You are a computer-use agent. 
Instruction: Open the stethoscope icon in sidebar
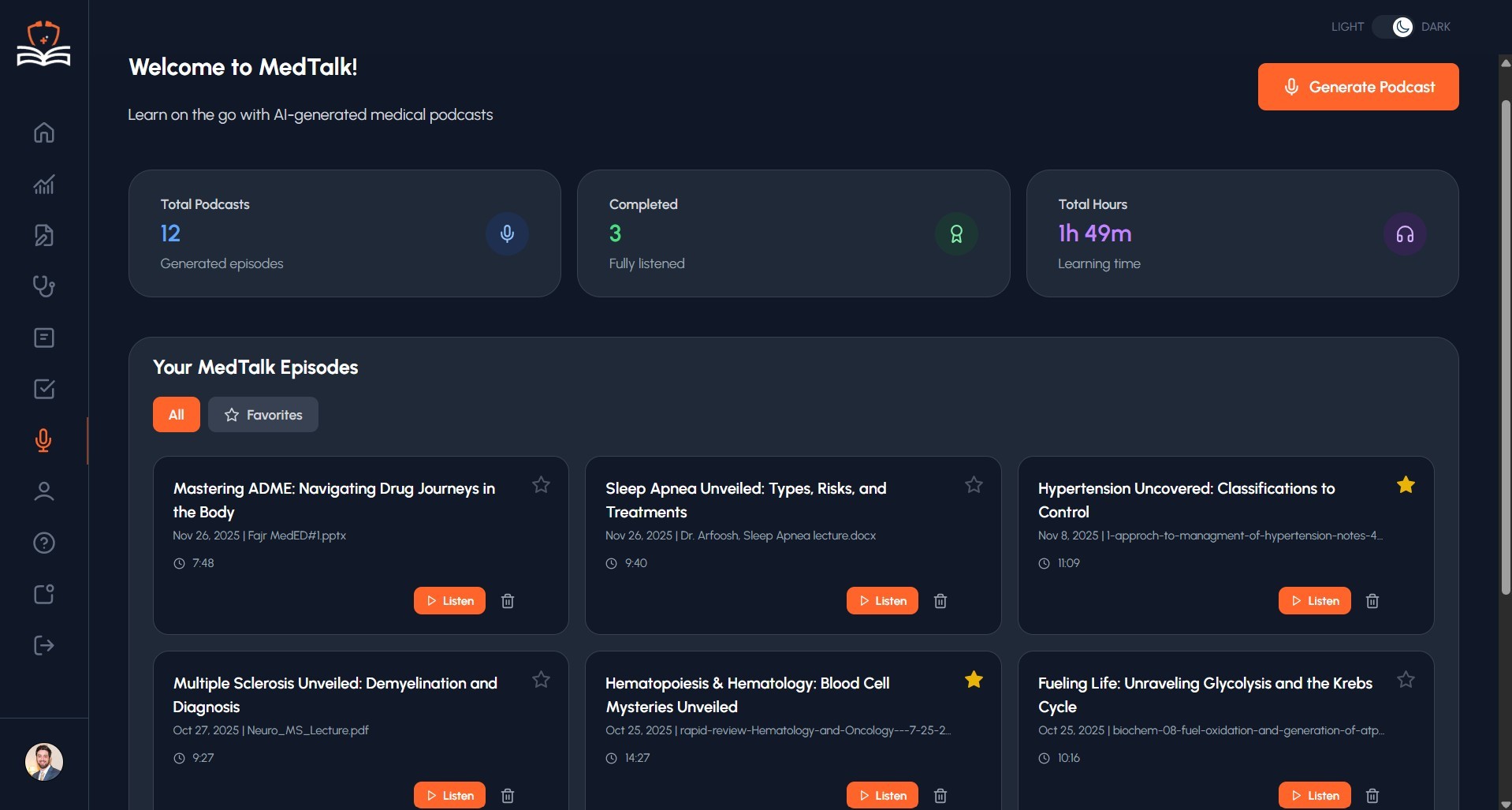click(44, 286)
